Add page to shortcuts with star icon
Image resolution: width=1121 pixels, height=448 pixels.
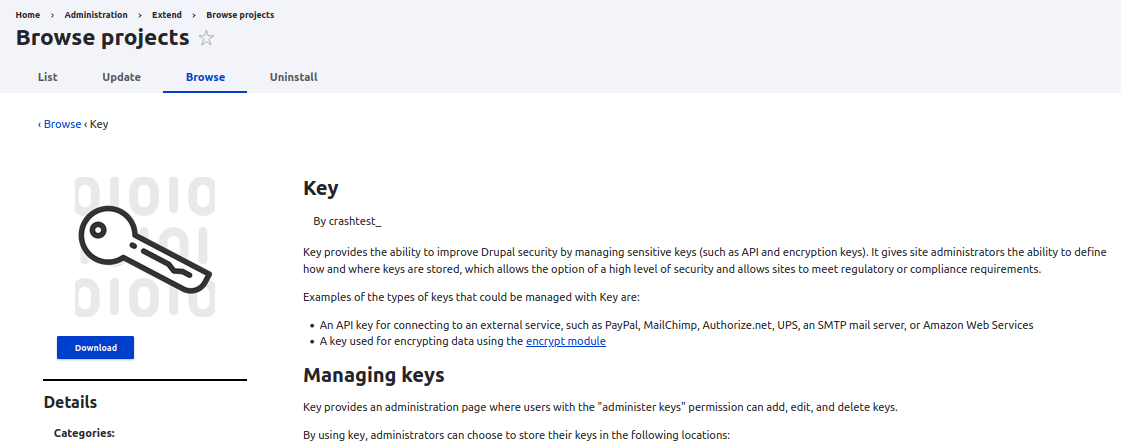(x=206, y=39)
